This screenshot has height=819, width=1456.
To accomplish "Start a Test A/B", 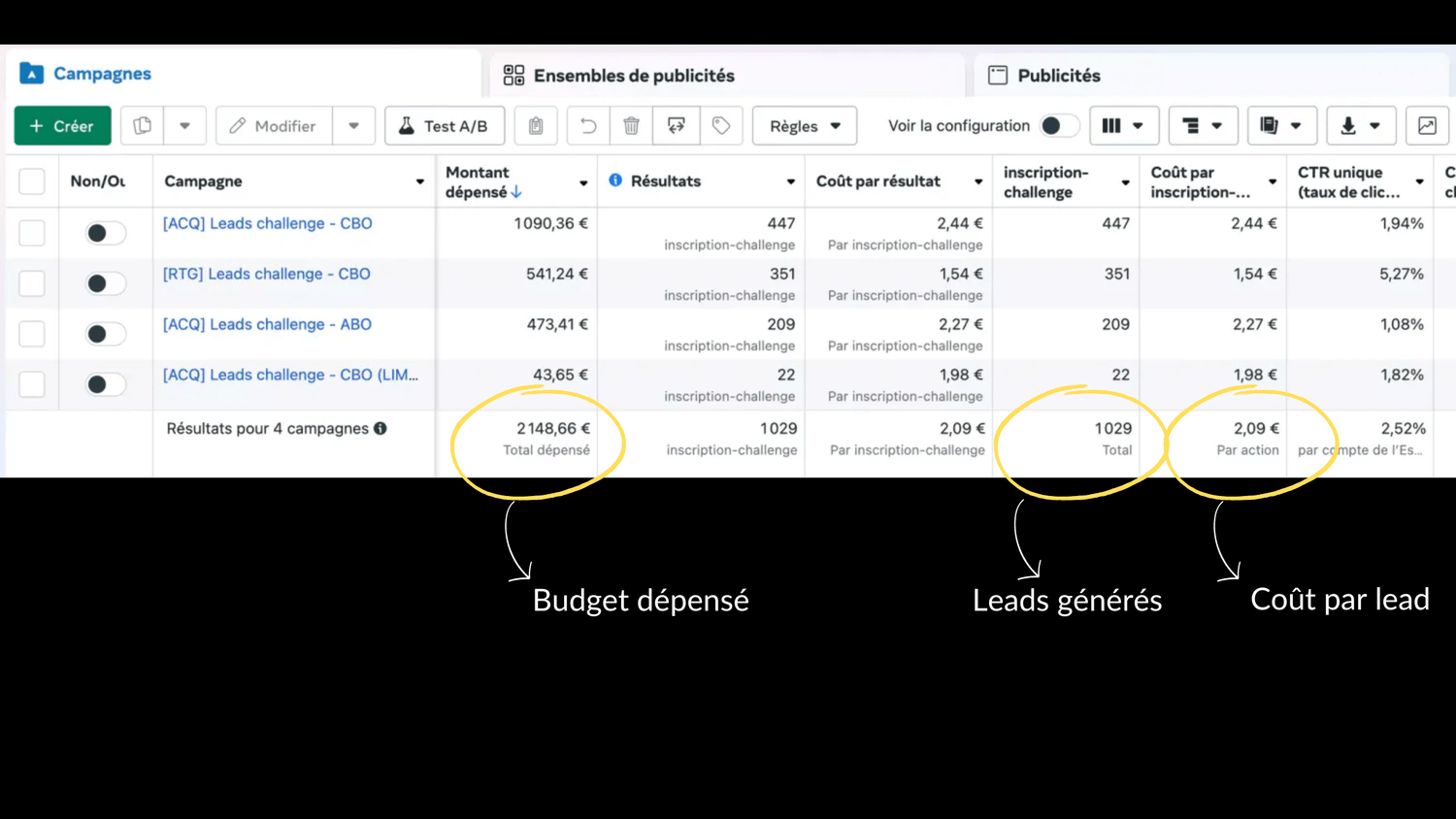I will 445,126.
